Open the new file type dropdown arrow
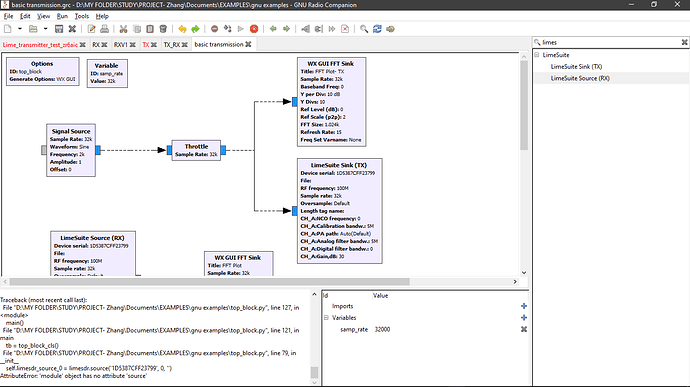 (19, 29)
